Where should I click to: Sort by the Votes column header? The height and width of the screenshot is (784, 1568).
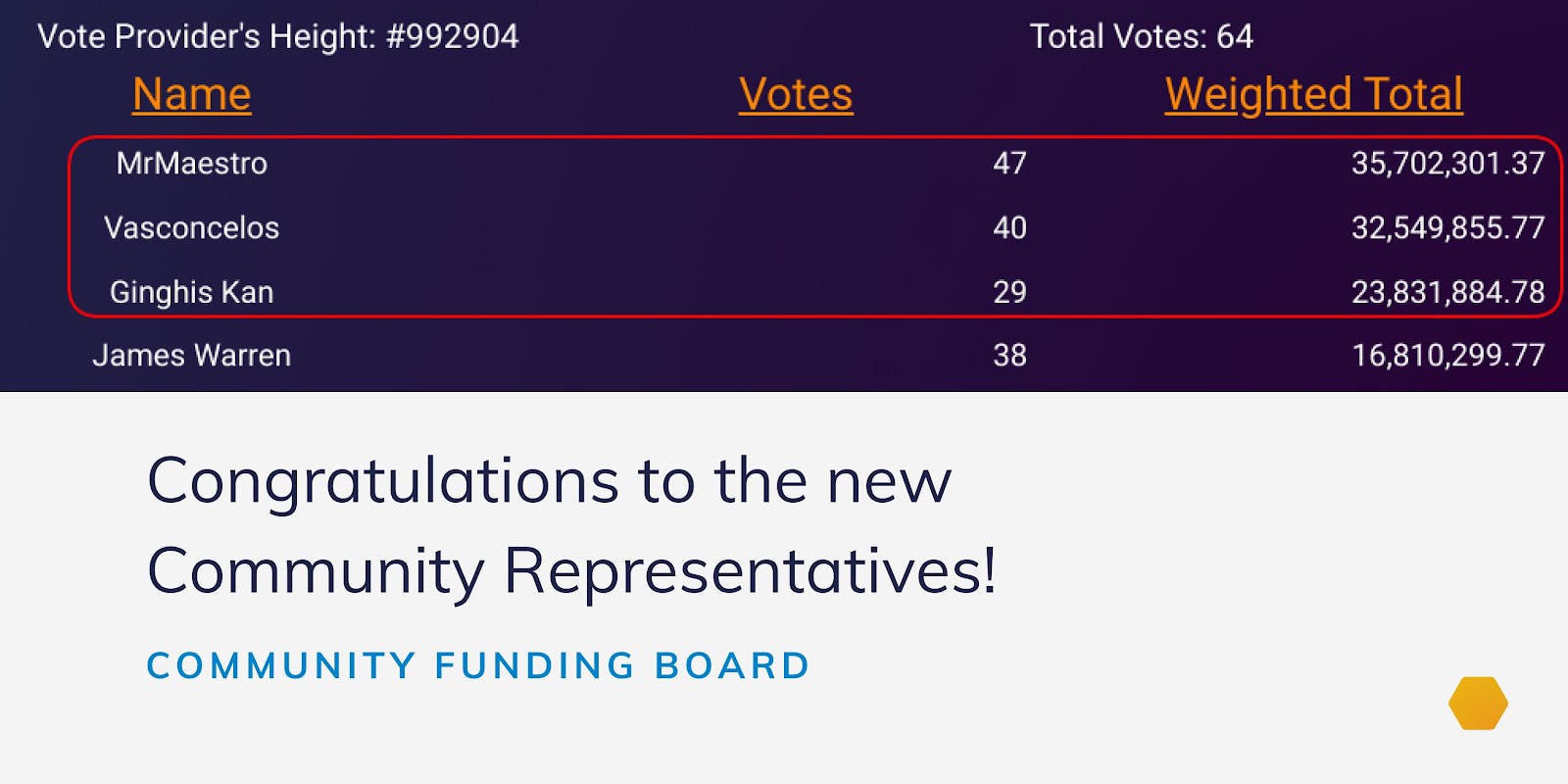tap(796, 95)
